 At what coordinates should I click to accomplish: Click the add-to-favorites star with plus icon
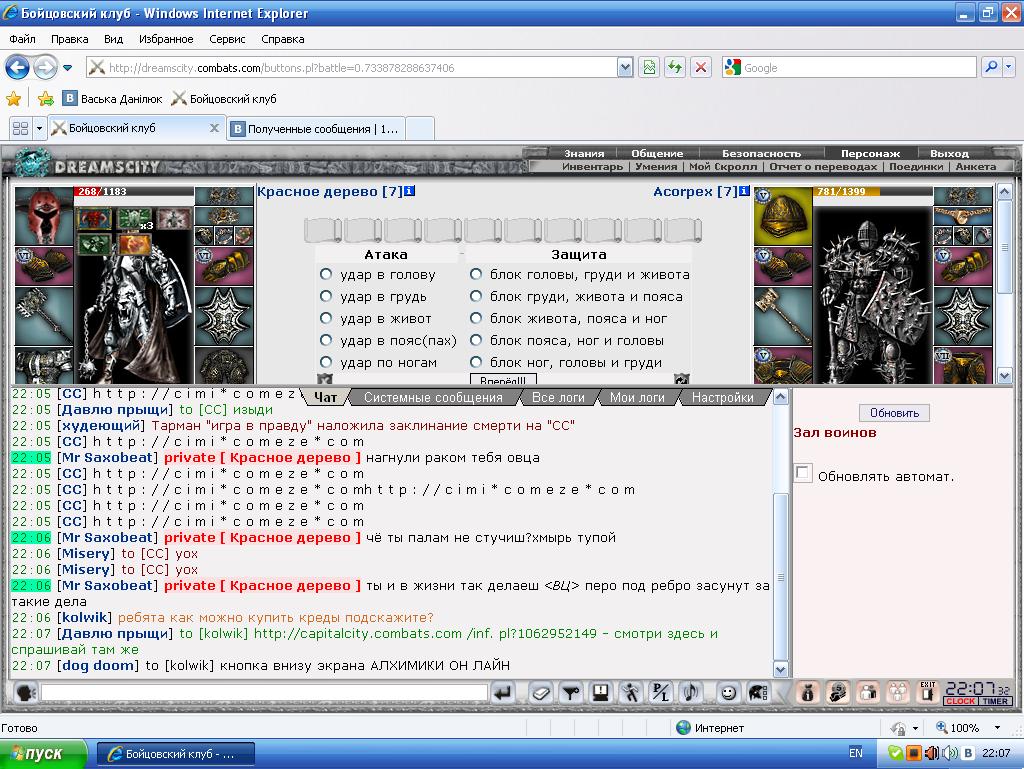[45, 99]
